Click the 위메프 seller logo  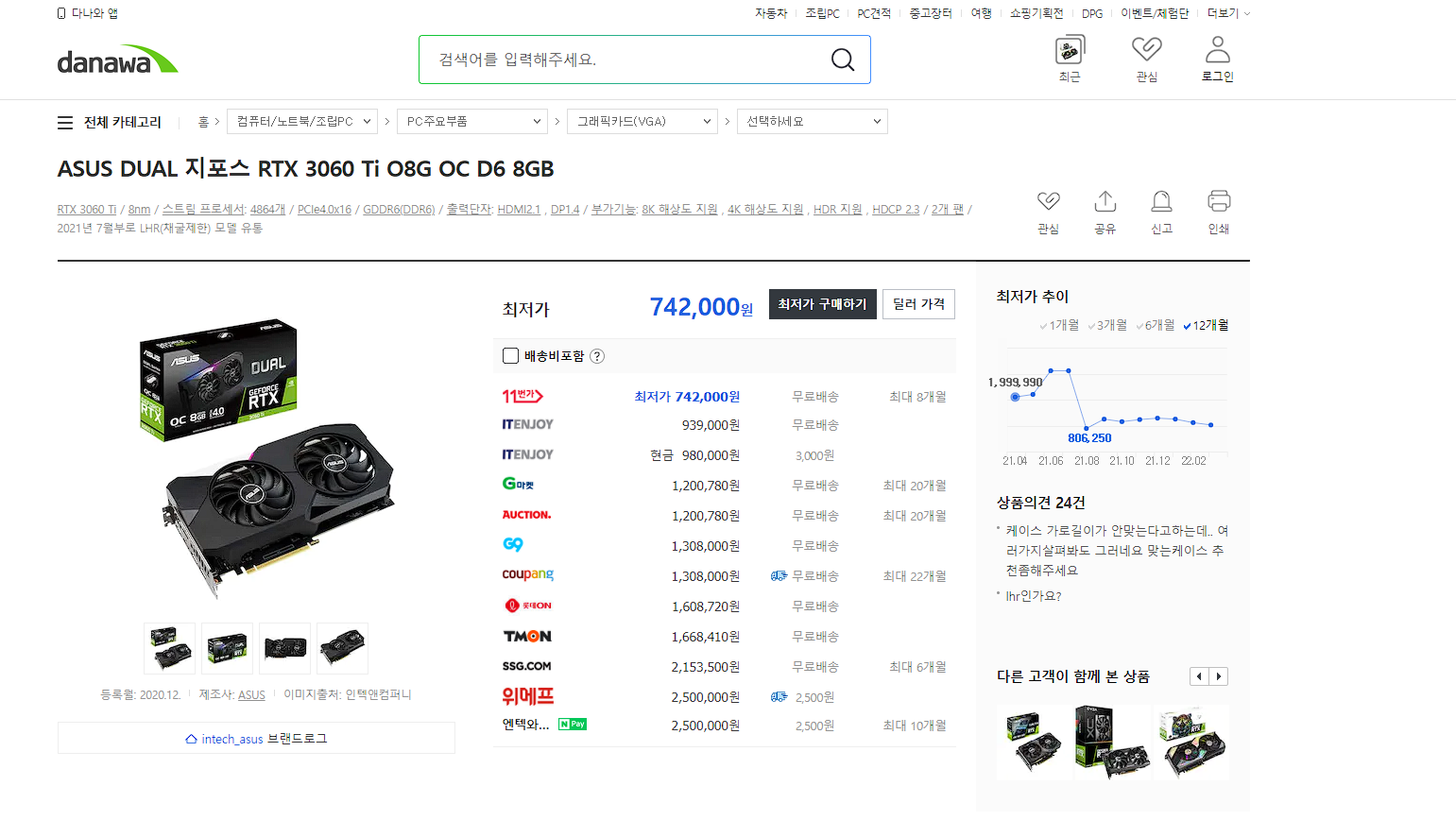[x=528, y=696]
